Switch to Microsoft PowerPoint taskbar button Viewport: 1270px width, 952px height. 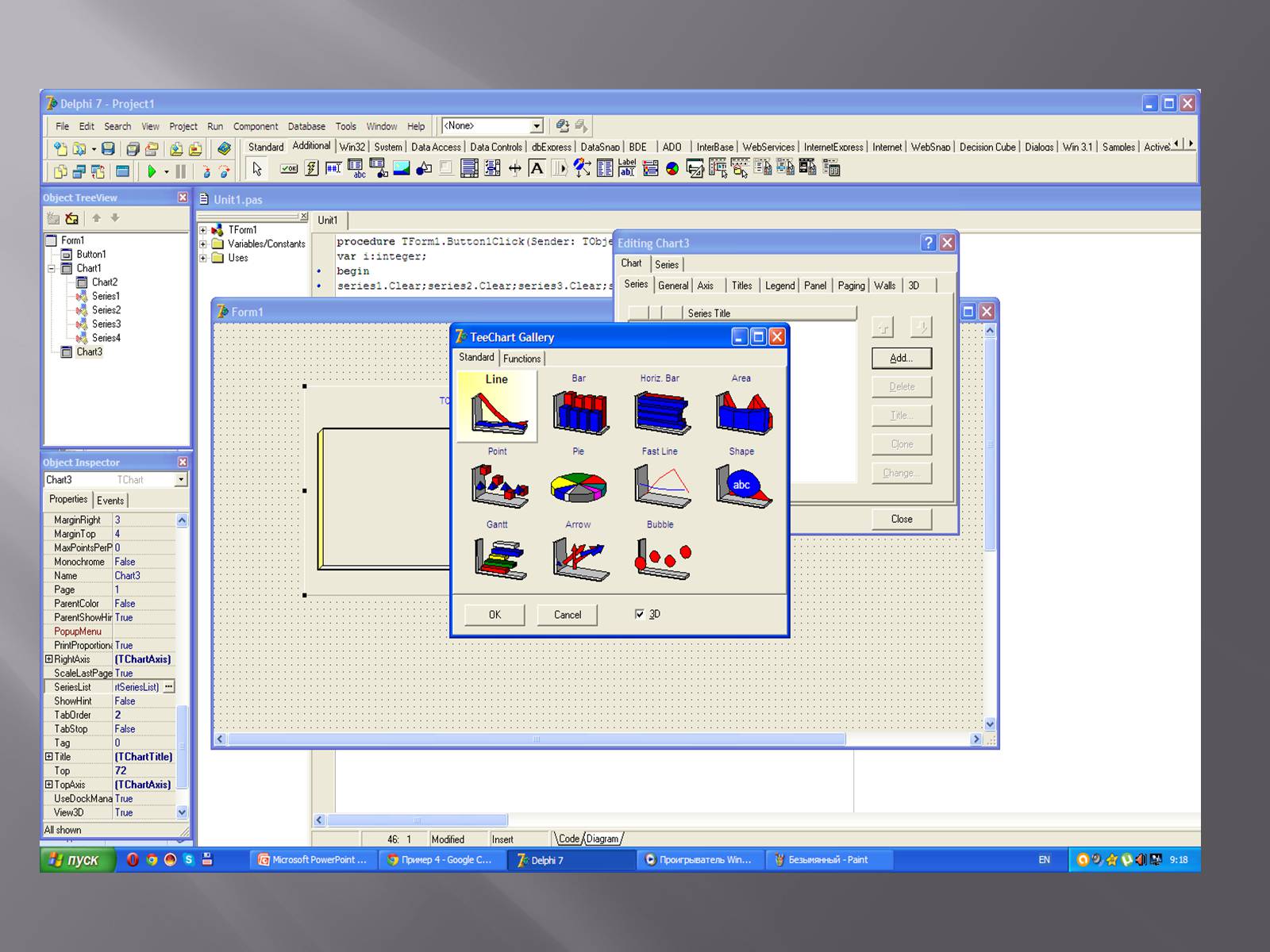click(x=313, y=860)
